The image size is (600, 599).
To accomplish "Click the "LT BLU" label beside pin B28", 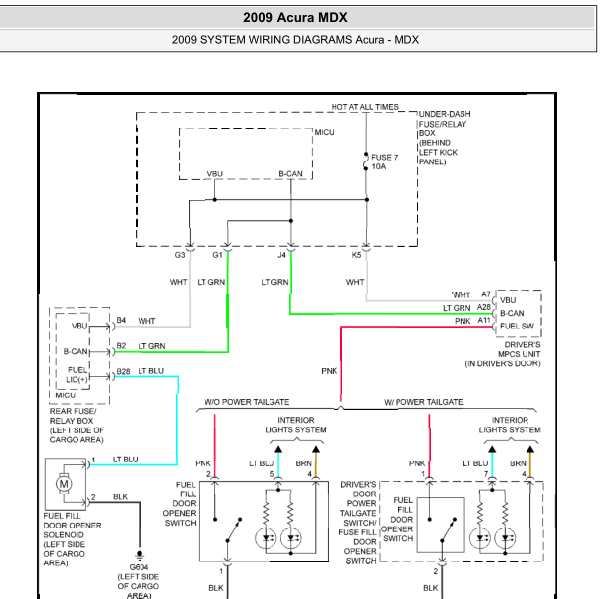I will click(x=151, y=371).
